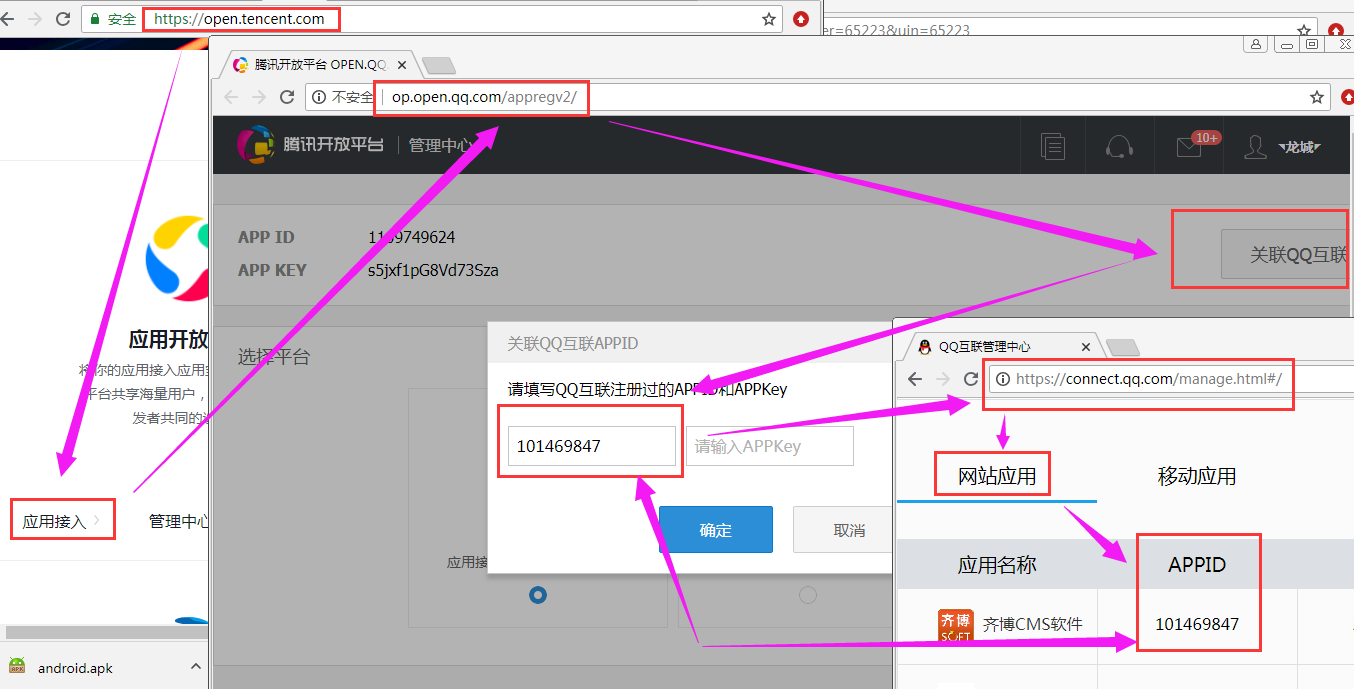Switch to the 网站应用 tab
This screenshot has width=1354, height=689.
point(996,476)
